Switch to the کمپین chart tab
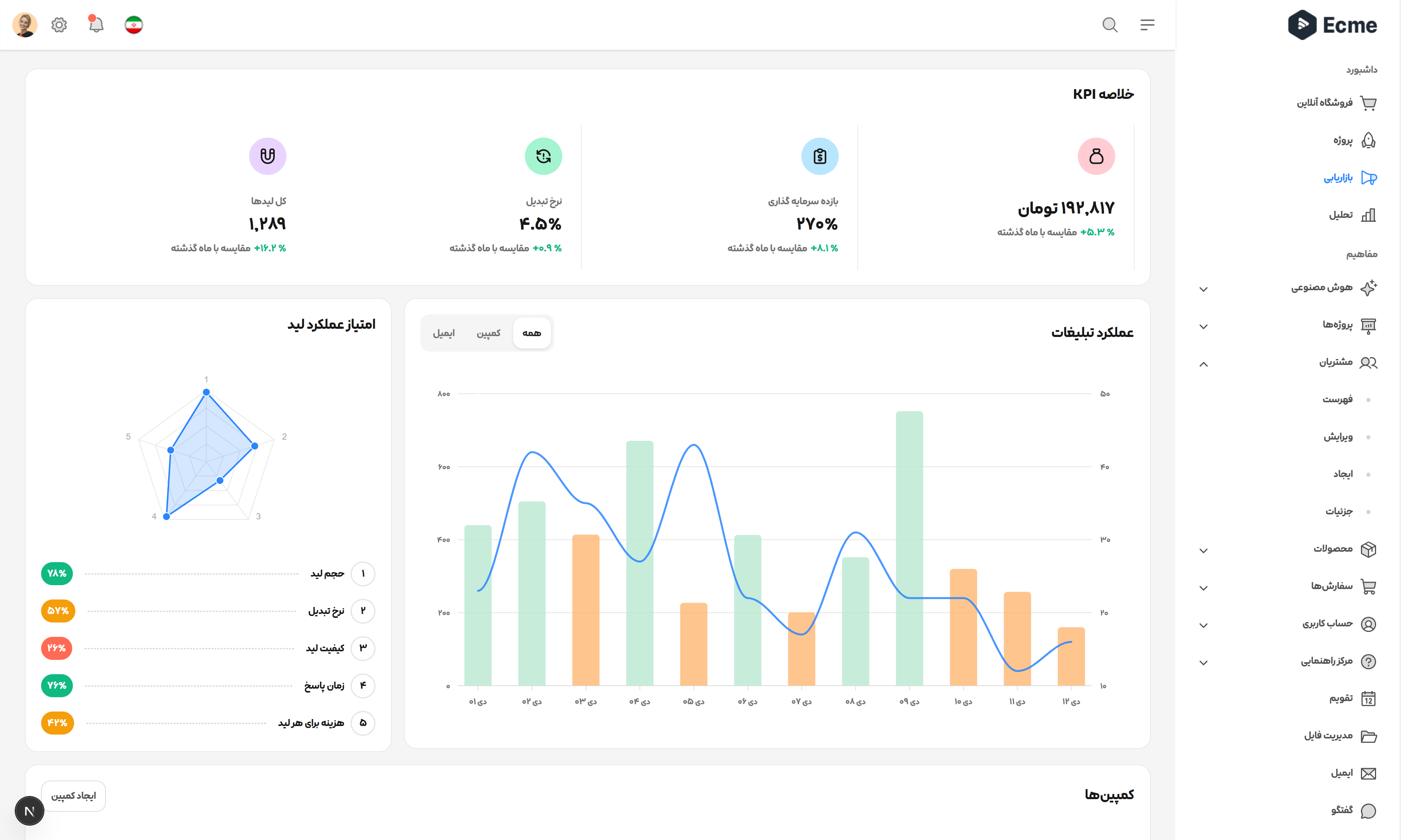1401x840 pixels. [488, 333]
